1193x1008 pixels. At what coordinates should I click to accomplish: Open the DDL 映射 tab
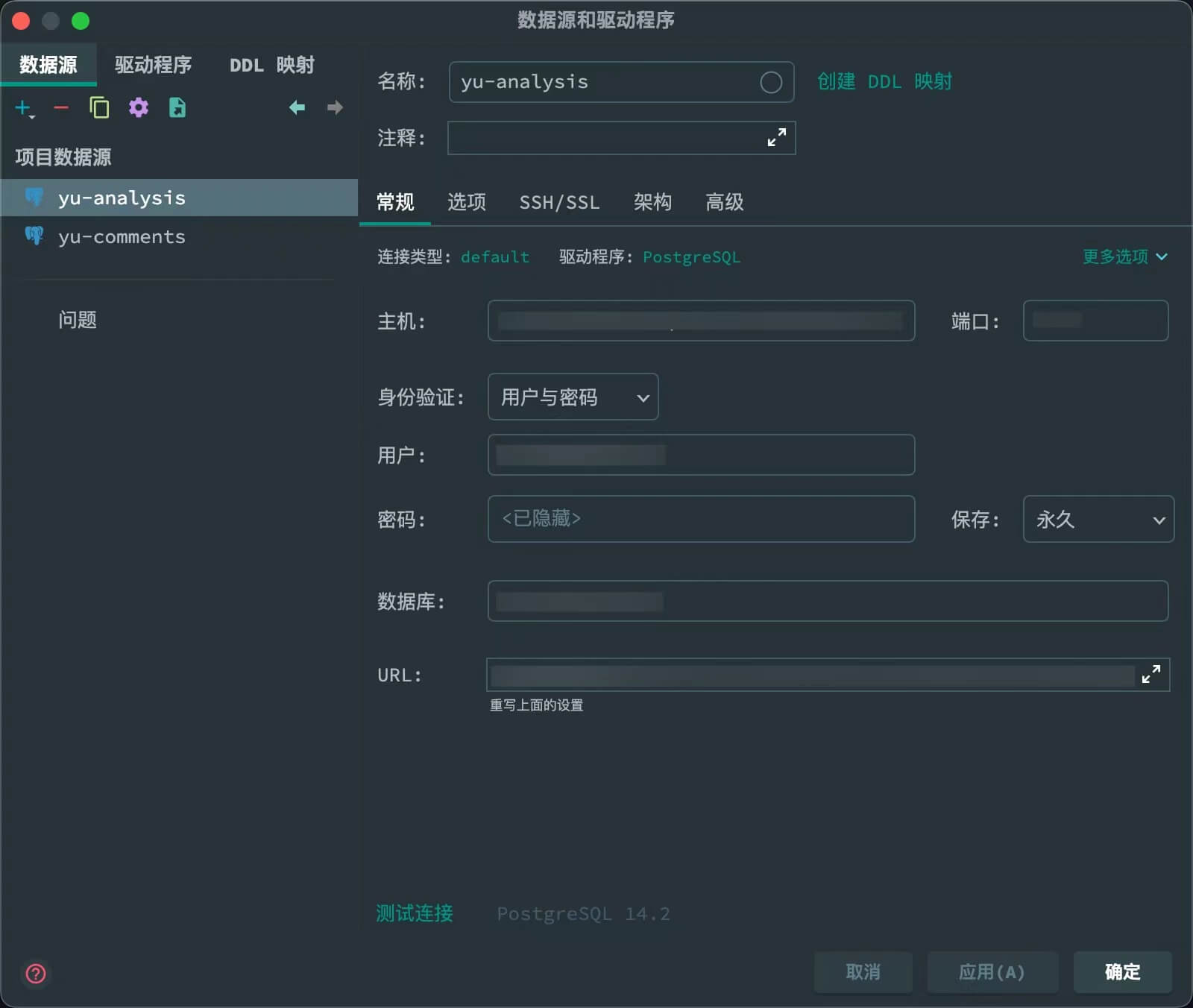click(271, 65)
